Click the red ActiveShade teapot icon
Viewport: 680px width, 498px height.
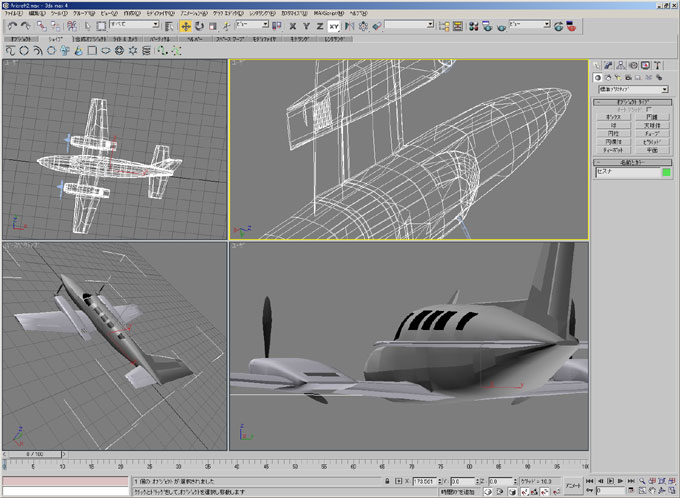572,26
